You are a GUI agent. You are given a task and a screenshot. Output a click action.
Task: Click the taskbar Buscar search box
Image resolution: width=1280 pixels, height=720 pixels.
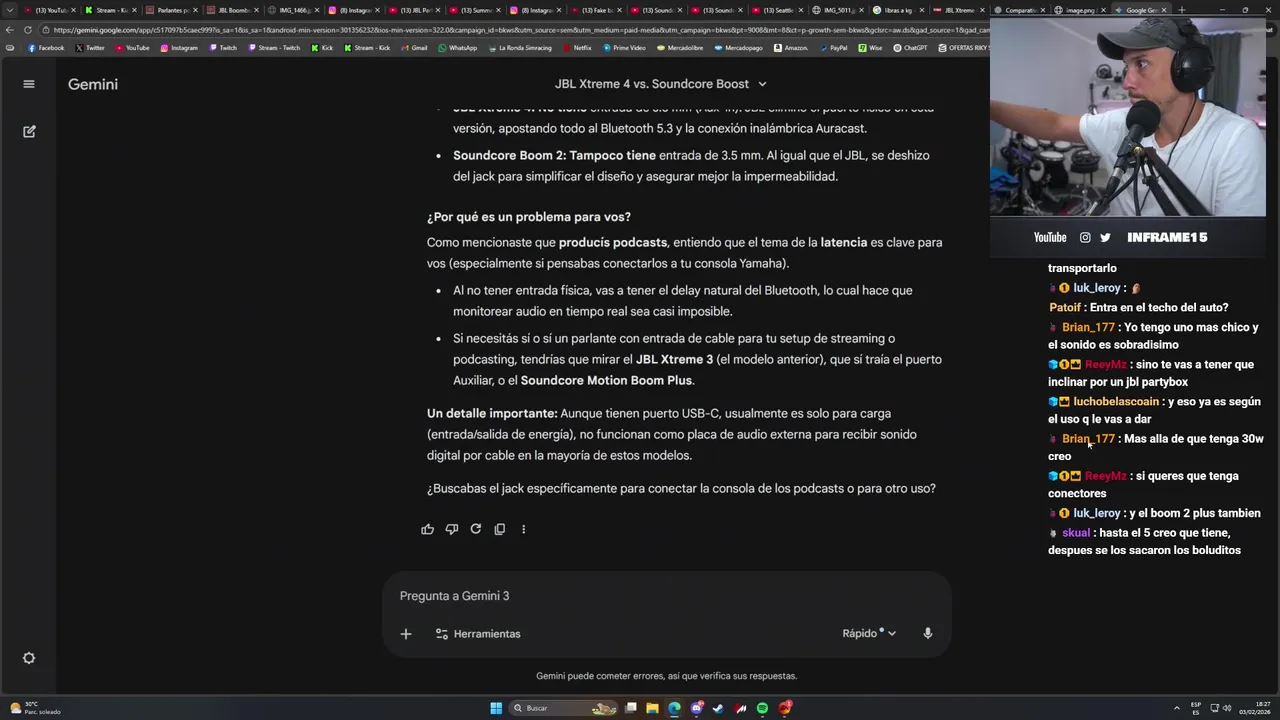[563, 708]
